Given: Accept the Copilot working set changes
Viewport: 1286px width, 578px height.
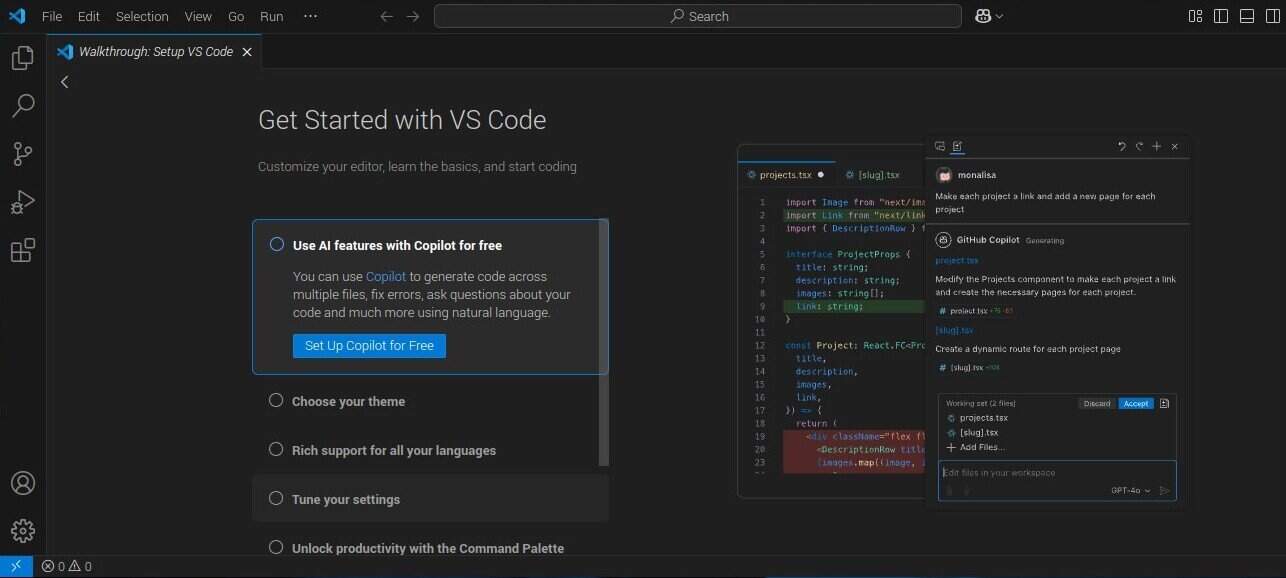Looking at the screenshot, I should click(1136, 403).
